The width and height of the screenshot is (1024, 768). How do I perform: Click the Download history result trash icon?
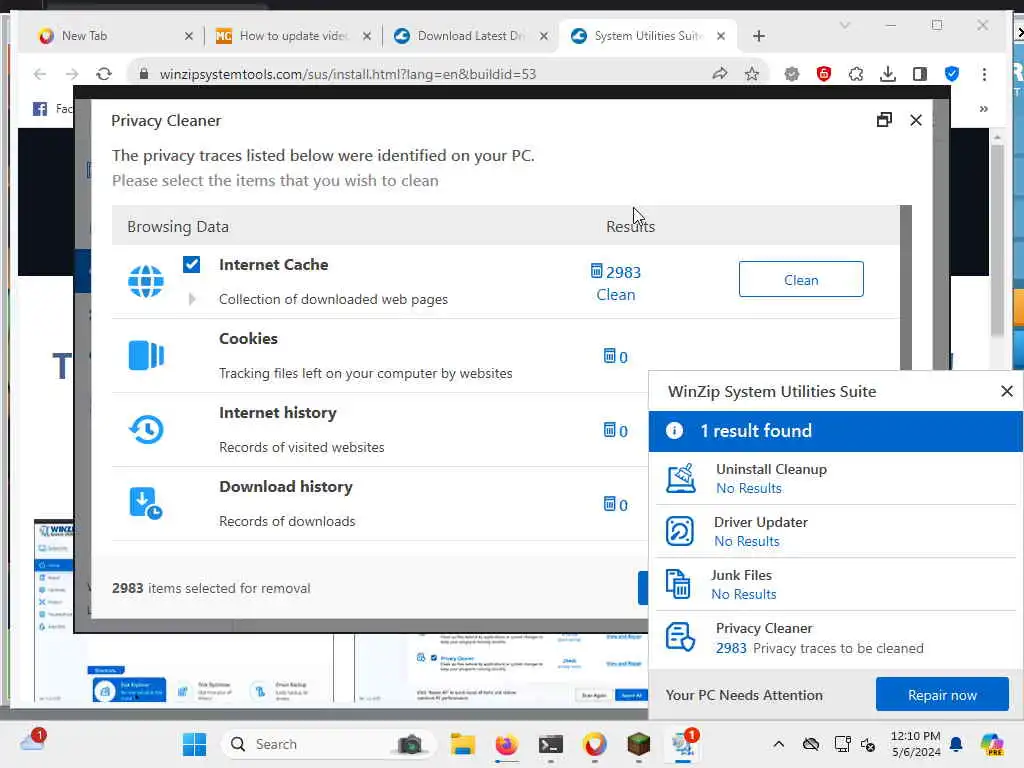pos(609,504)
